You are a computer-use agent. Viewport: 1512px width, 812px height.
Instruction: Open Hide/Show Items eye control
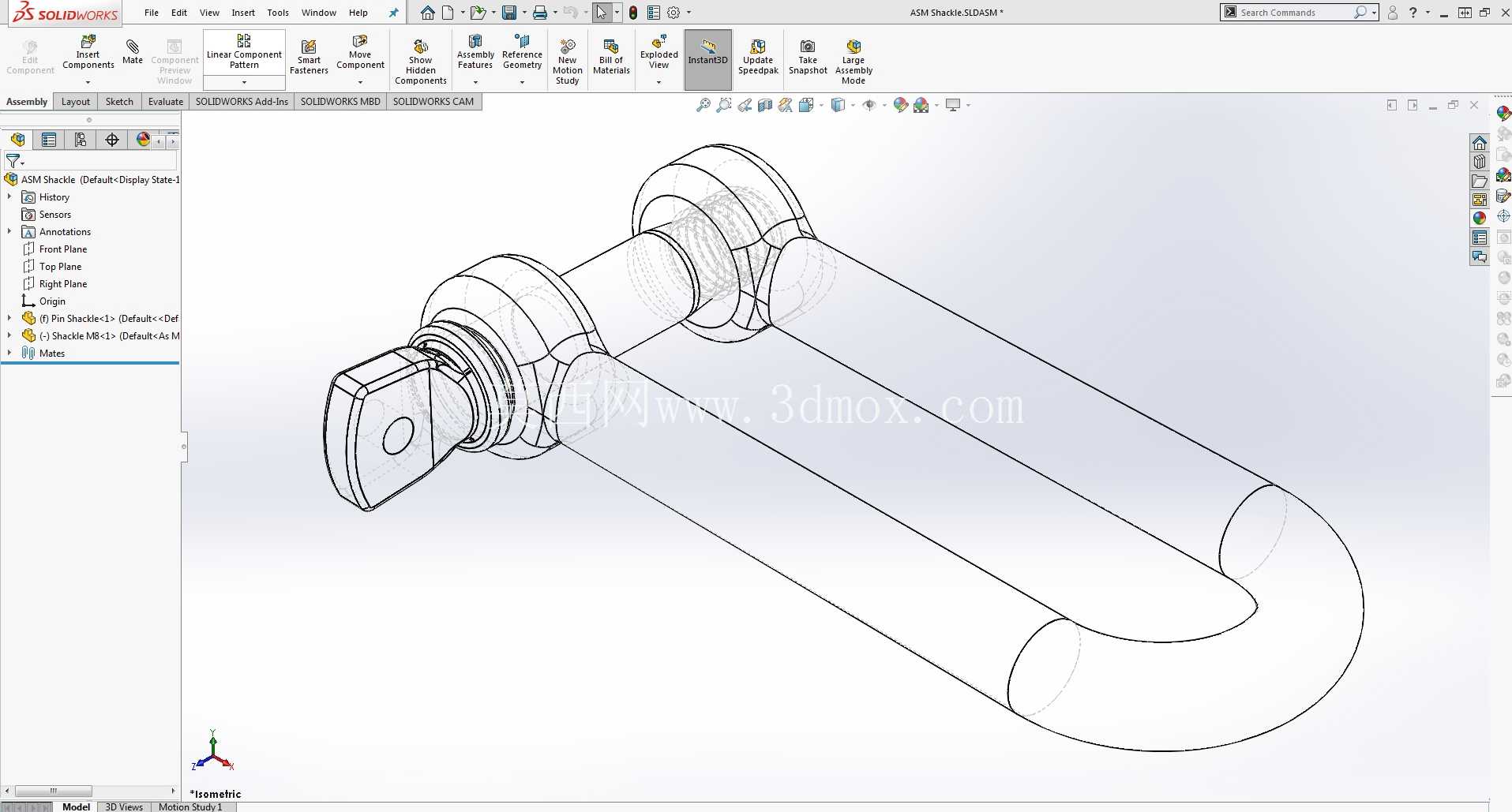869,105
